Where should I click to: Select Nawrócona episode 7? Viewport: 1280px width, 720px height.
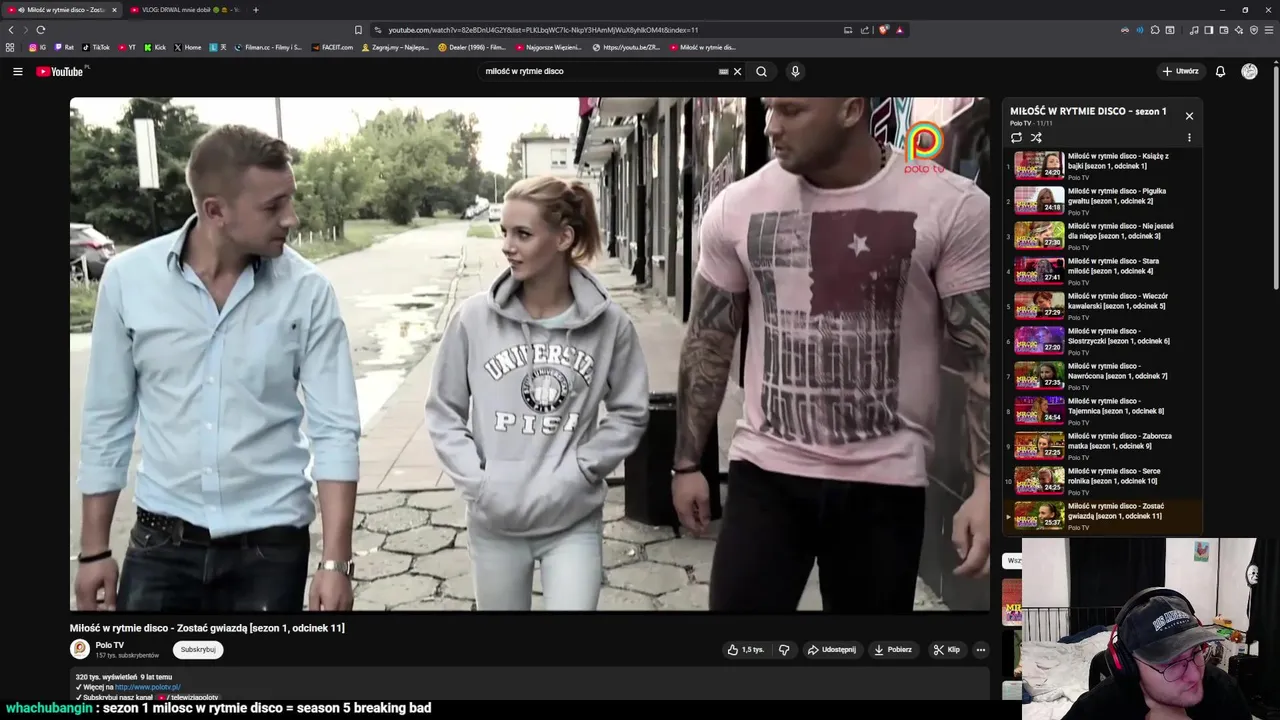tap(1102, 375)
